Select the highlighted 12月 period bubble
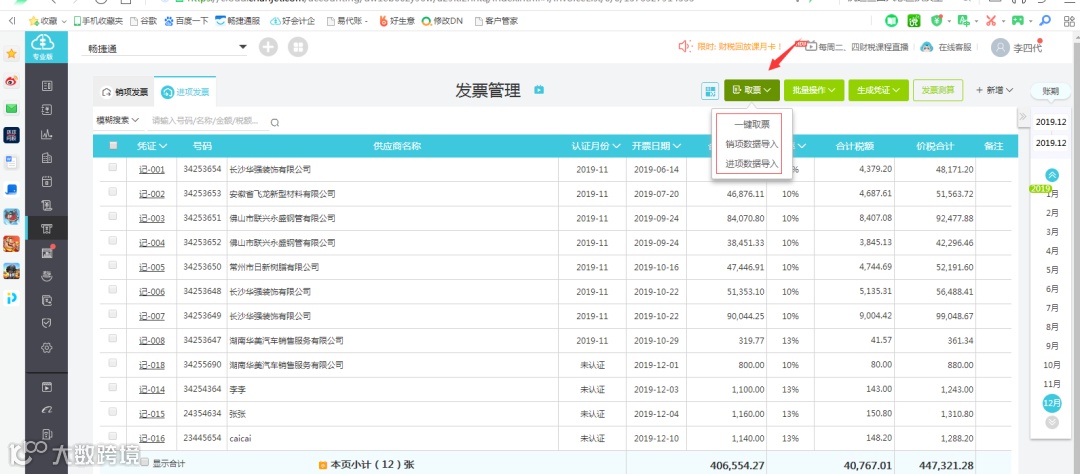 pos(1052,403)
